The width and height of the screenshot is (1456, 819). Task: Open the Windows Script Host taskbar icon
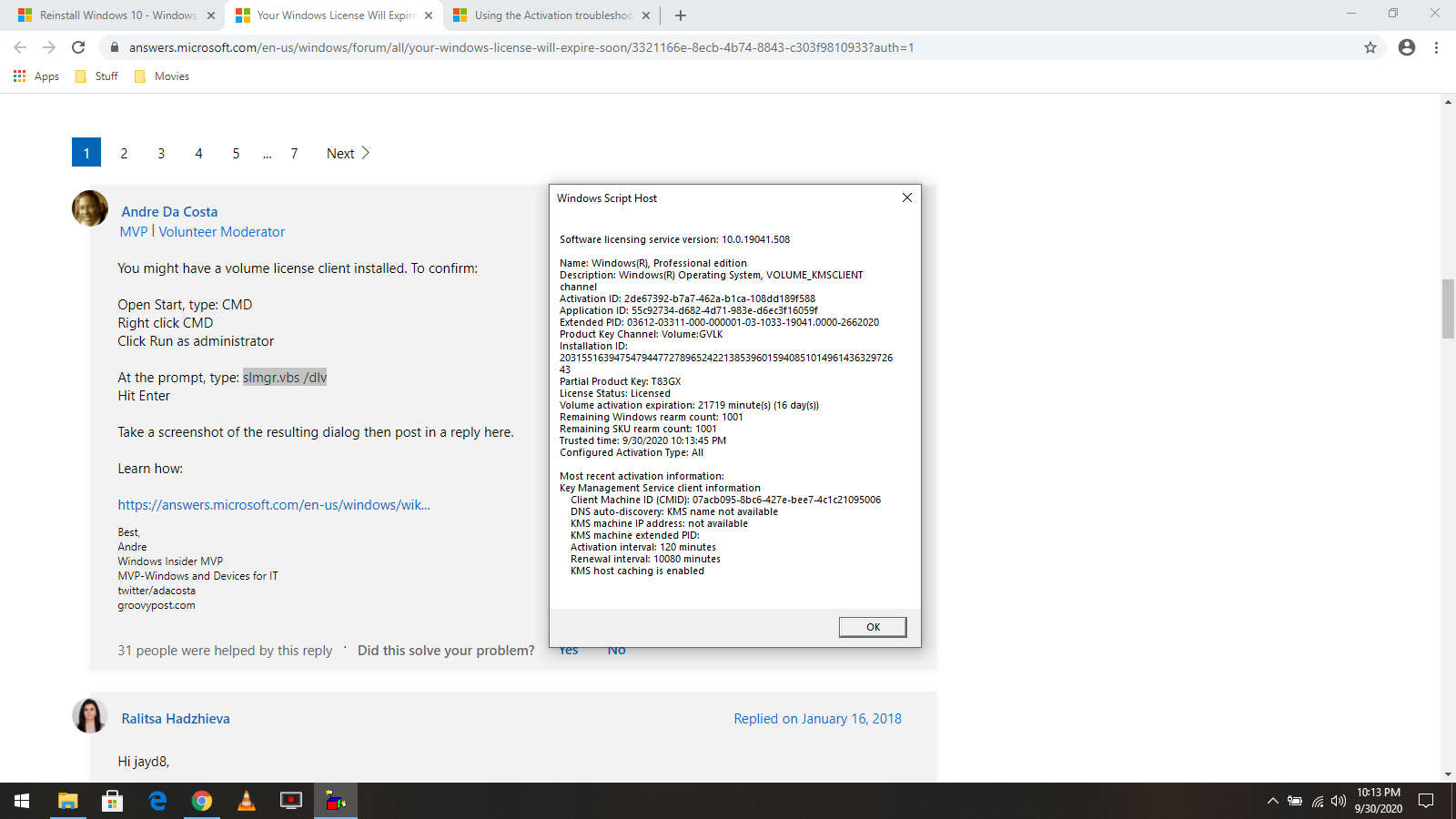tap(336, 801)
